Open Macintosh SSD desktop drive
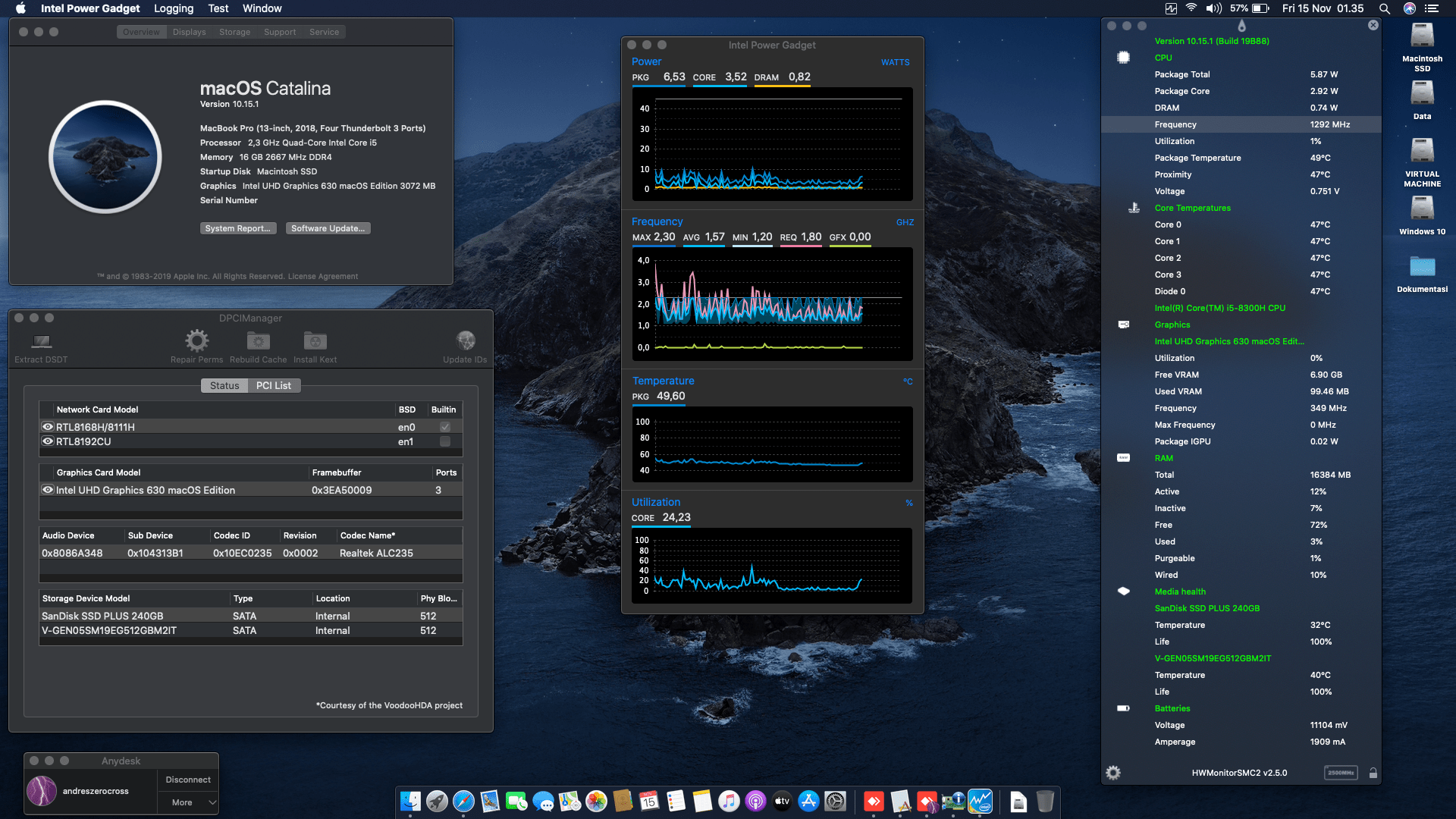The image size is (1456, 819). [x=1422, y=47]
